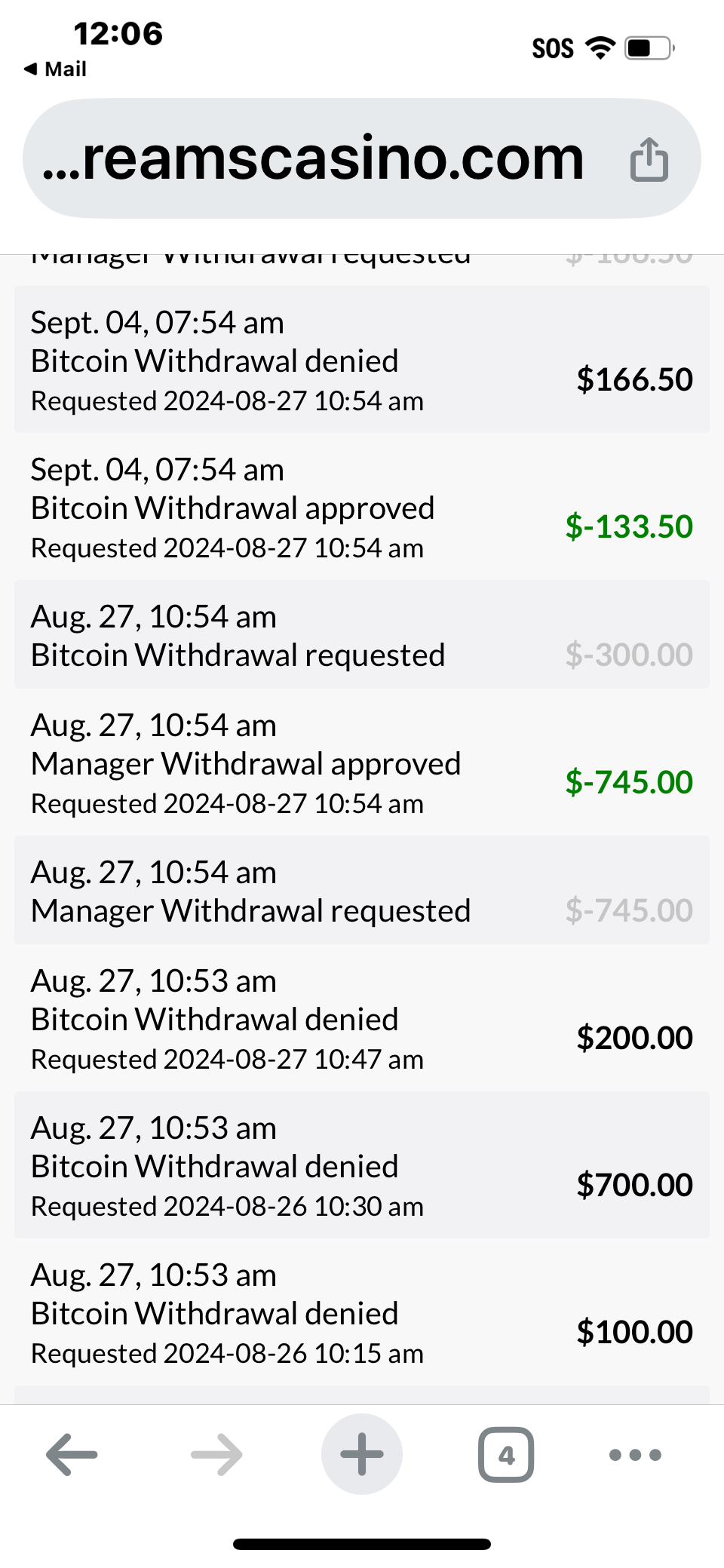
Task: Tap the battery status icon
Action: click(649, 48)
